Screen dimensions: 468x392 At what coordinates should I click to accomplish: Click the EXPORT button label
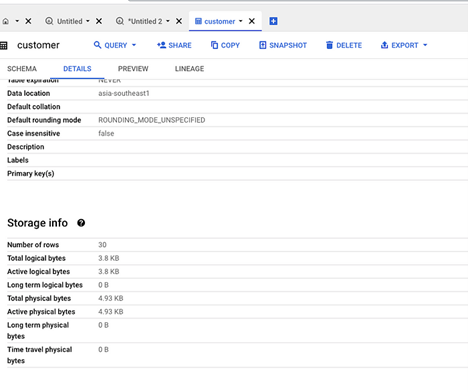click(x=405, y=45)
